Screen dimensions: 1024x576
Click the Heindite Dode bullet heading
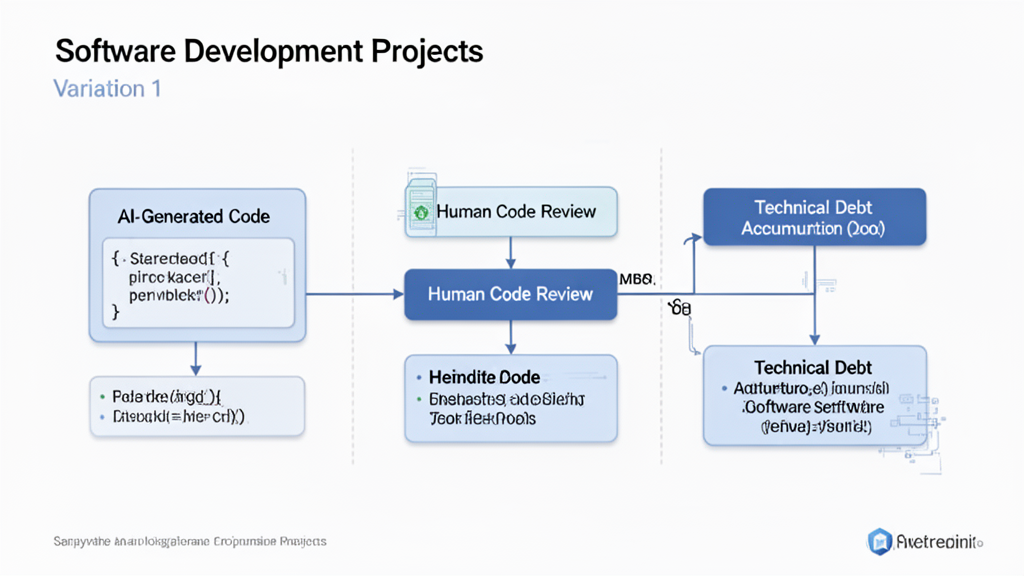pos(484,377)
